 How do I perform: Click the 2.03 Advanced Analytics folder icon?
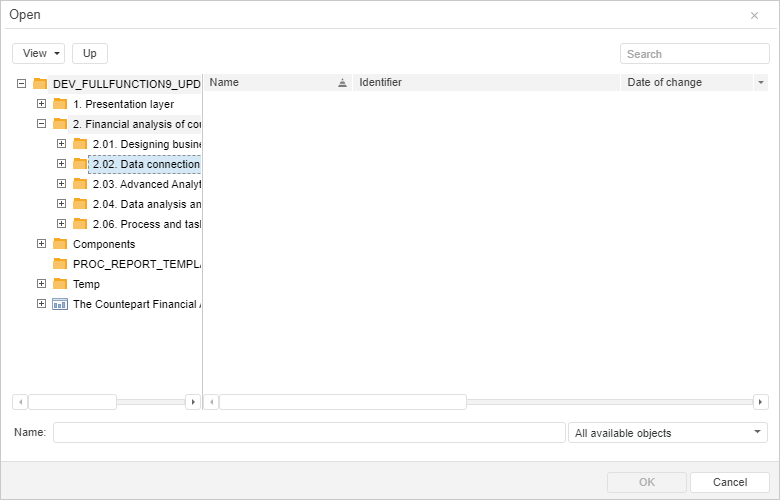coord(80,184)
